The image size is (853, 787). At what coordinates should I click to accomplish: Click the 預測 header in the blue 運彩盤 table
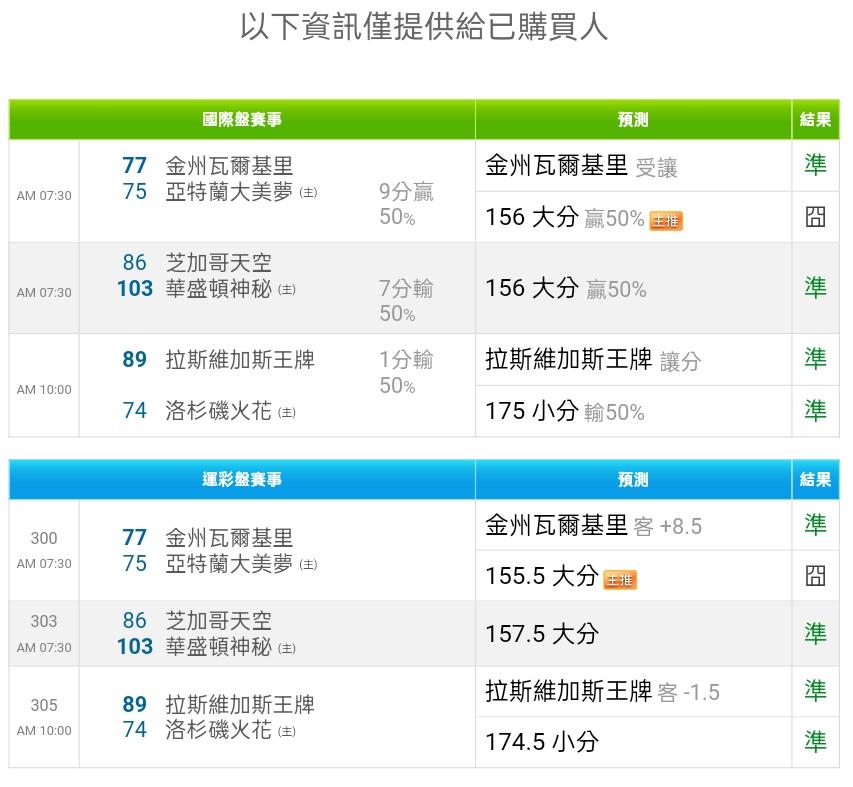click(633, 480)
